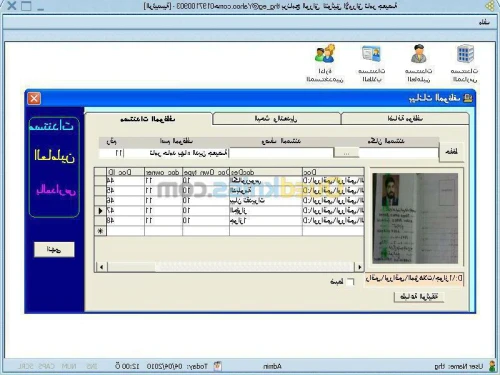
Task: Toggle the checkbox below the data grid
Action: click(350, 282)
